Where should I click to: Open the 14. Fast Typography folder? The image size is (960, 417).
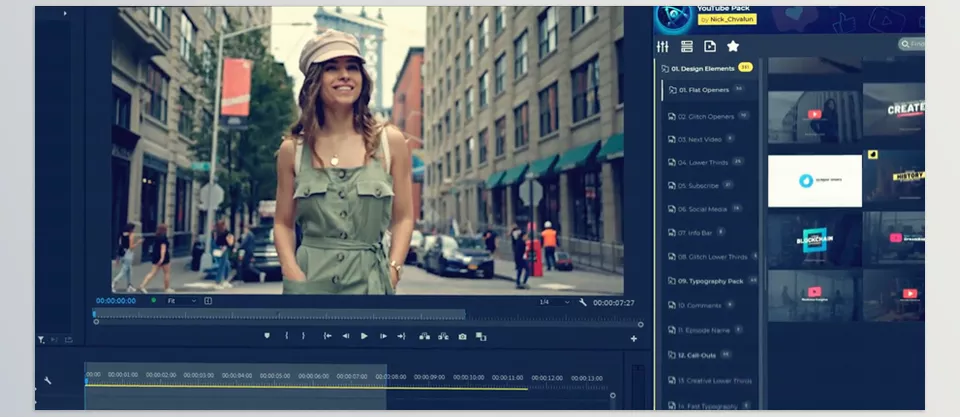[710, 406]
